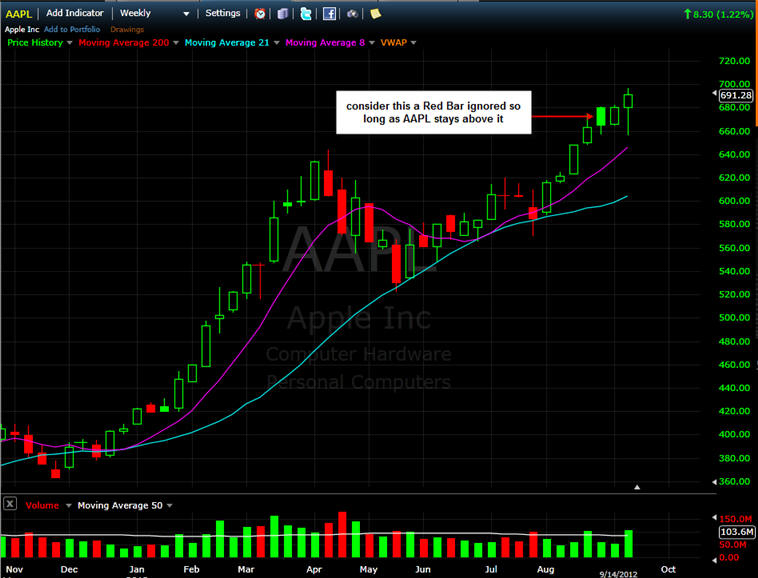Click the Oct label on time axis
758x578 pixels.
tap(668, 569)
